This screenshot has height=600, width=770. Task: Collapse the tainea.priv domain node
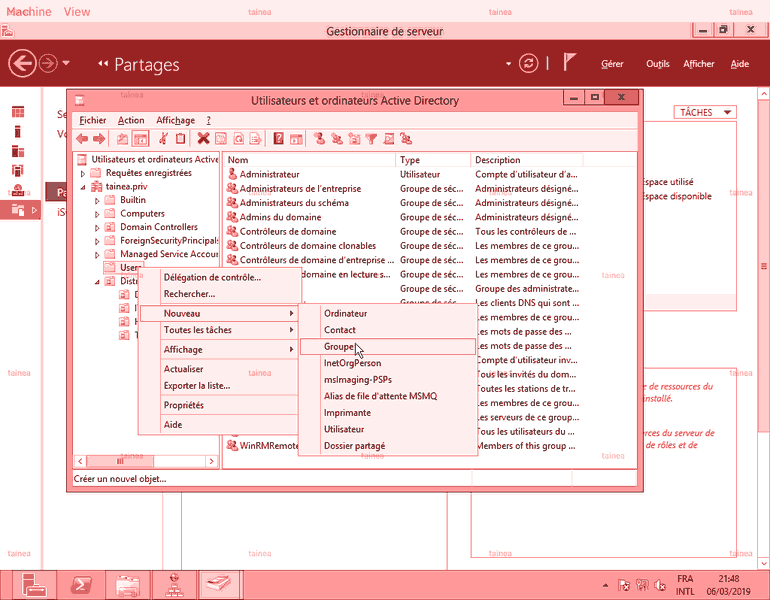pos(83,187)
